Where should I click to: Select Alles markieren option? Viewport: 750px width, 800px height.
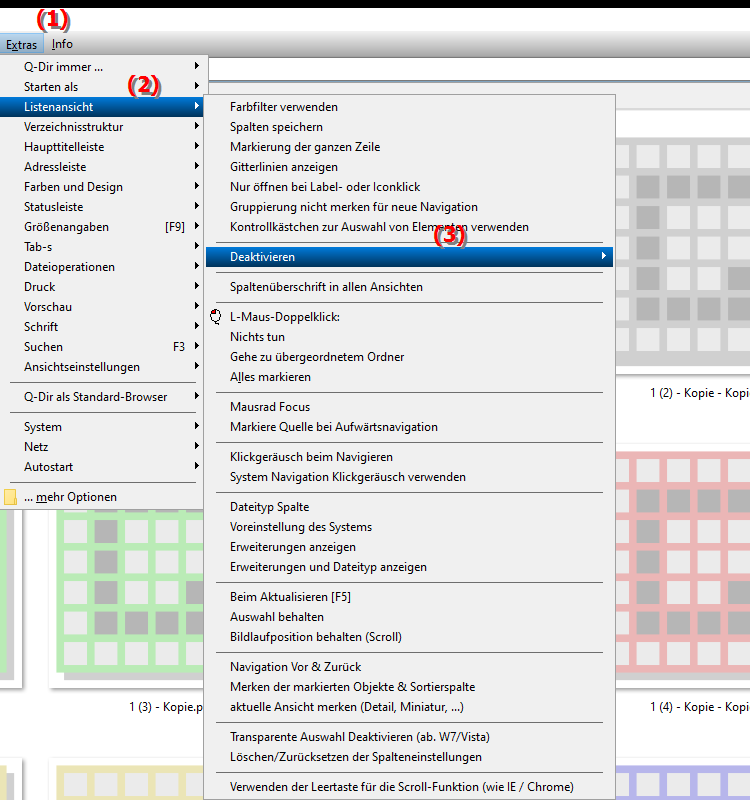tap(409, 377)
